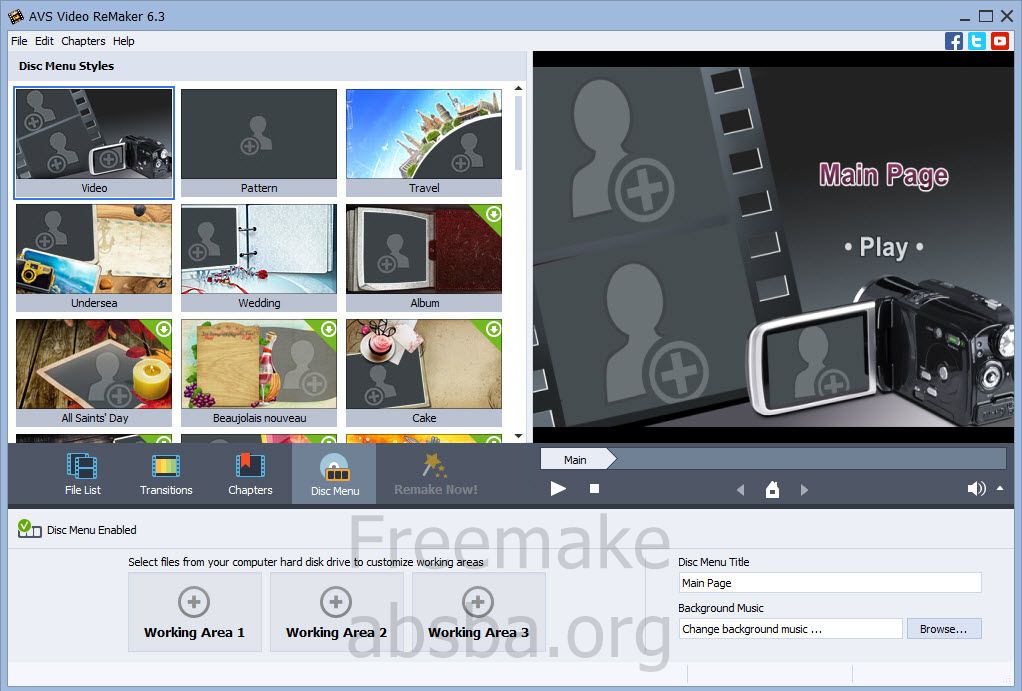Image resolution: width=1022 pixels, height=691 pixels.
Task: Click the styles list scrollbar thumb
Action: pos(519,133)
